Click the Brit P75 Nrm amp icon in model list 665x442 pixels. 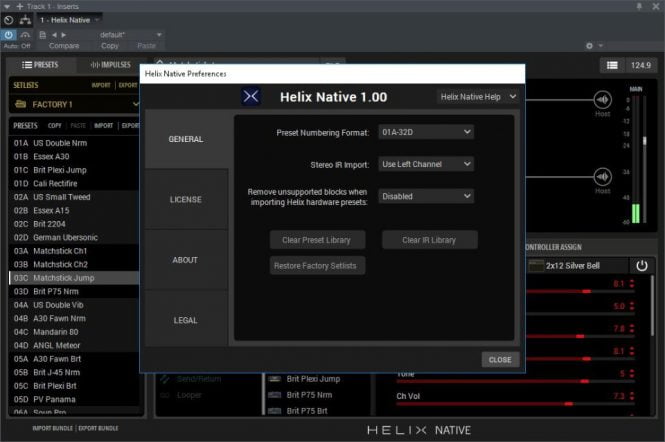[x=274, y=395]
